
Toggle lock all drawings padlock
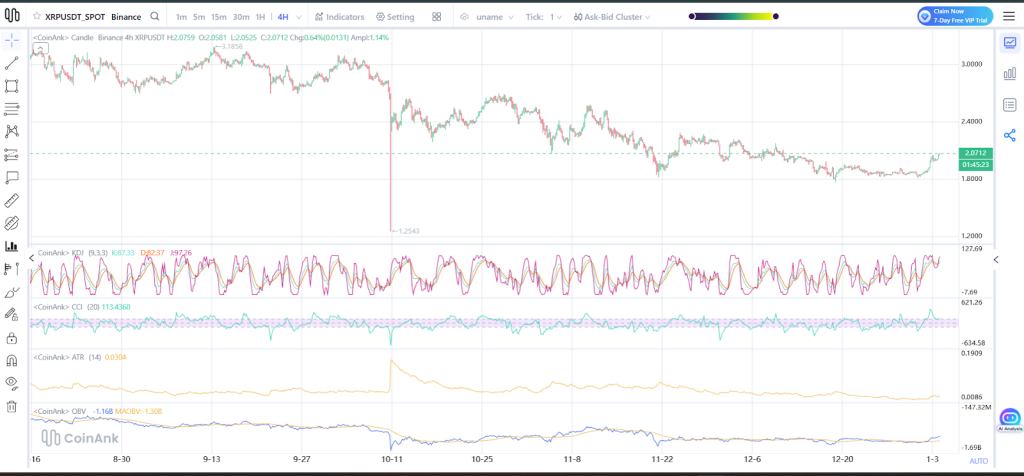(11, 338)
